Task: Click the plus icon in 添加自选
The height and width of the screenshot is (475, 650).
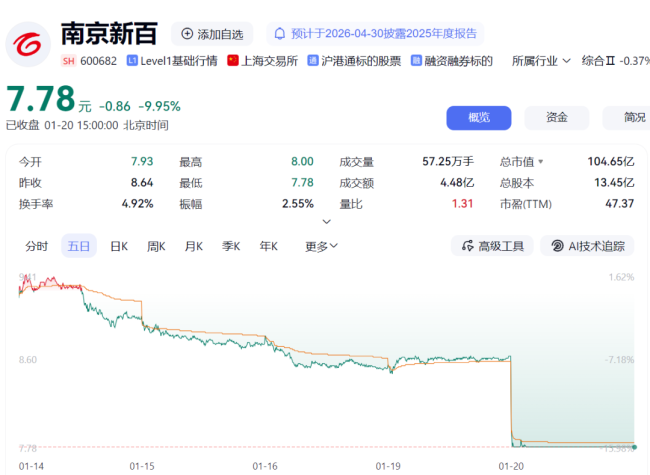Action: click(187, 34)
